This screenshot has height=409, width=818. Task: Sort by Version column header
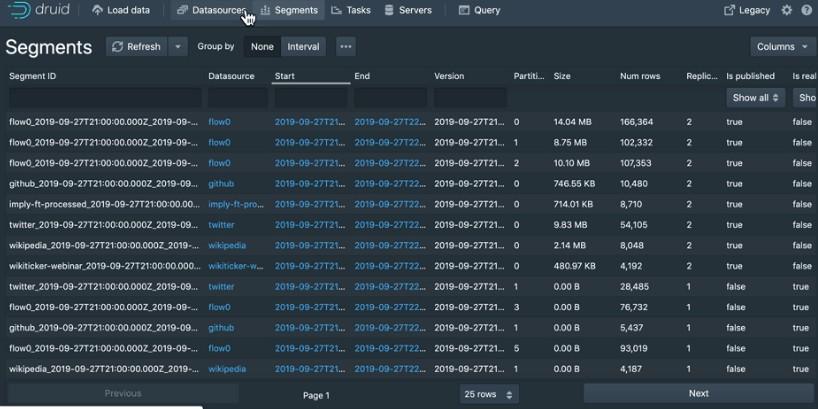tap(449, 76)
